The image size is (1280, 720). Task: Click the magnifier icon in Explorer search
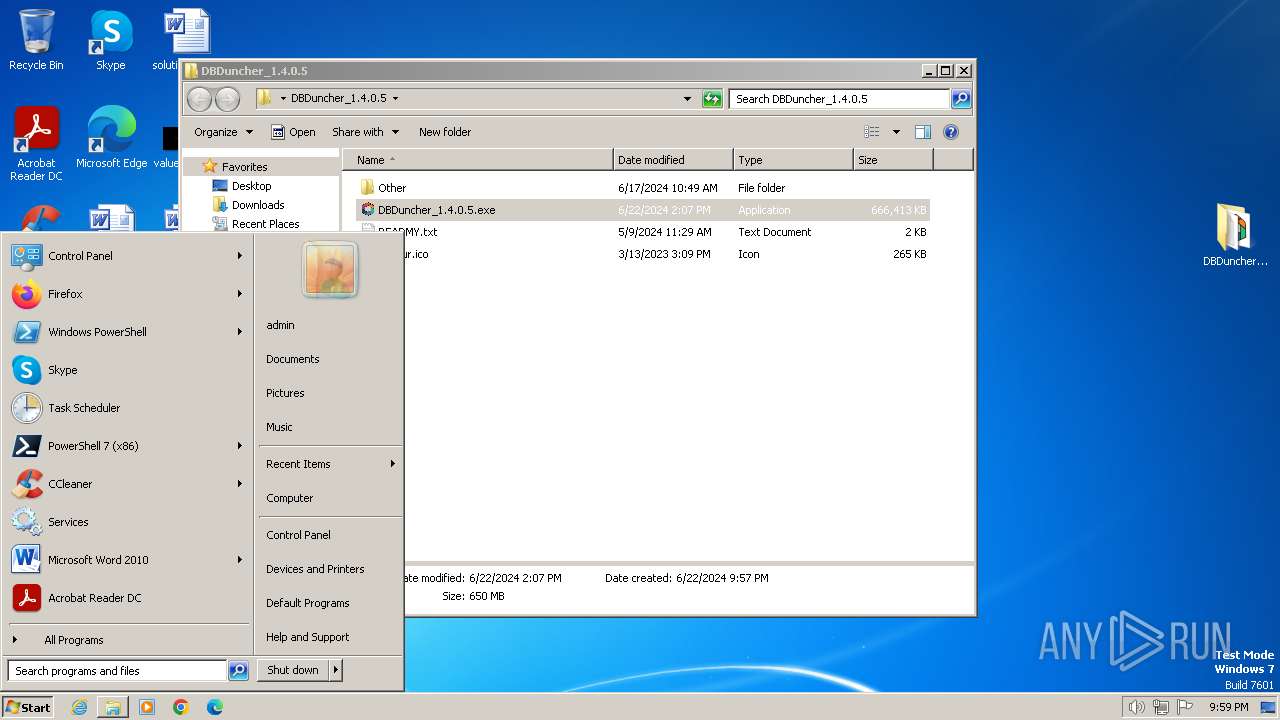click(x=960, y=99)
